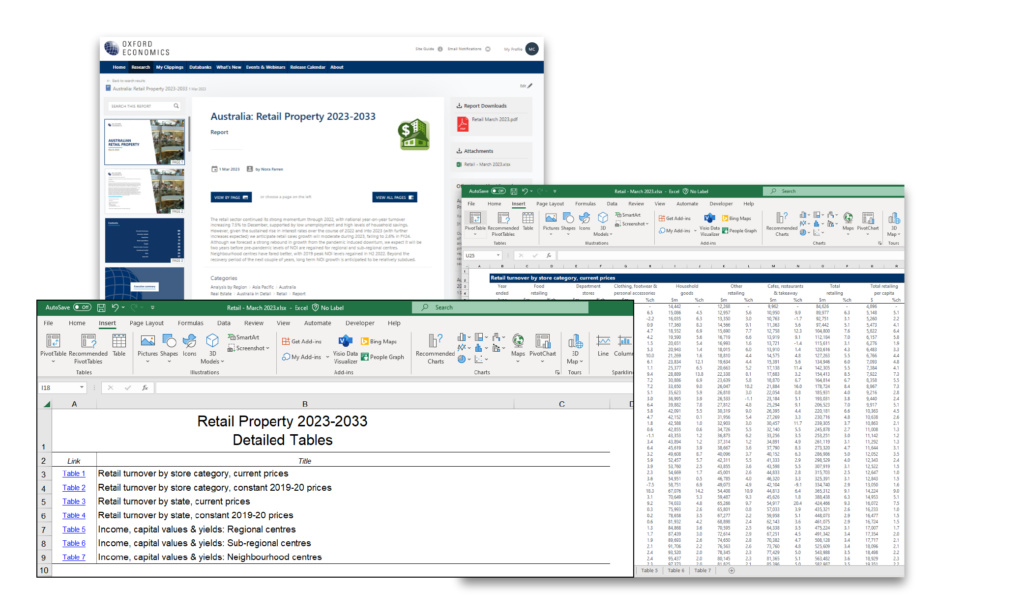Click Visio Data Visualizer in the turnover data workbook

711,223
